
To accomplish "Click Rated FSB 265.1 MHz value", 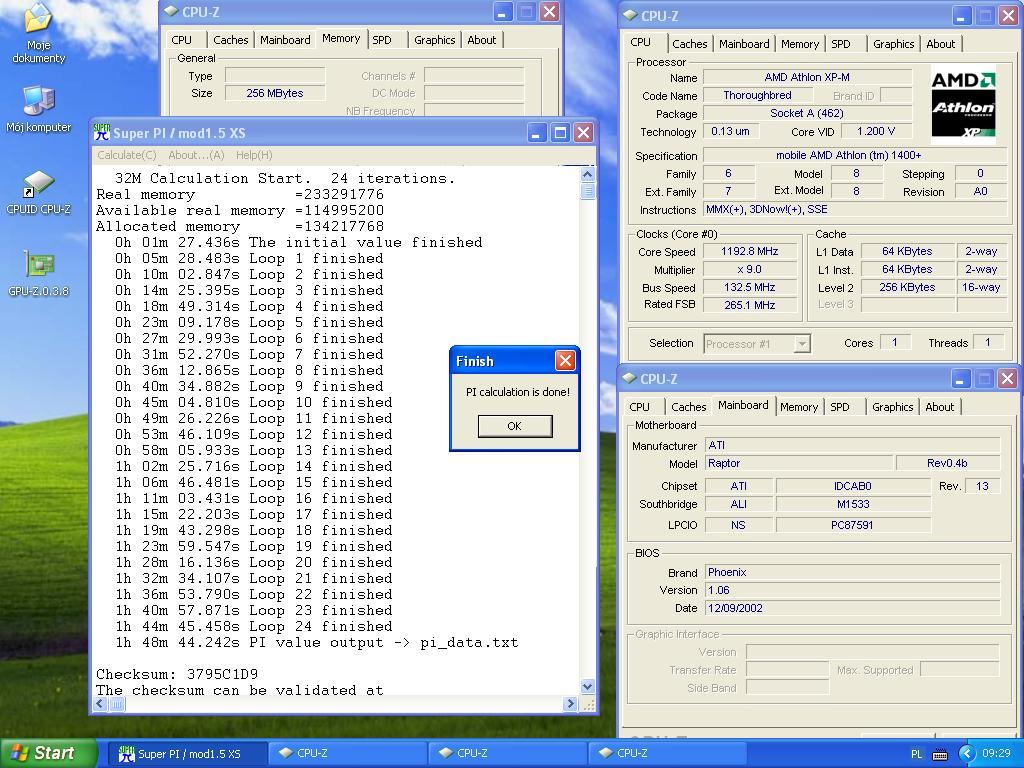I will pos(750,305).
